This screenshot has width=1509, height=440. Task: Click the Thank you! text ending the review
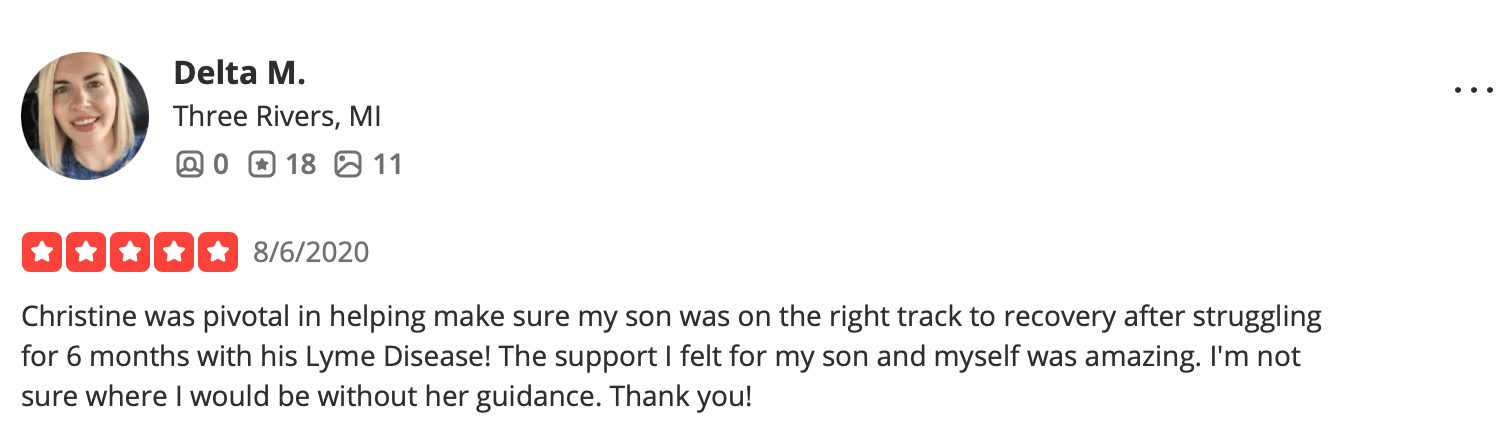tap(680, 396)
